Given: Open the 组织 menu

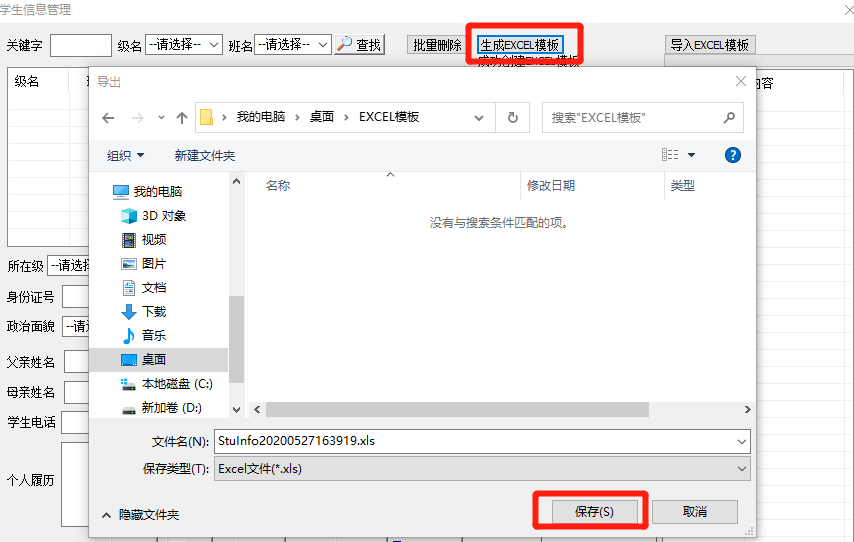Looking at the screenshot, I should (x=125, y=156).
